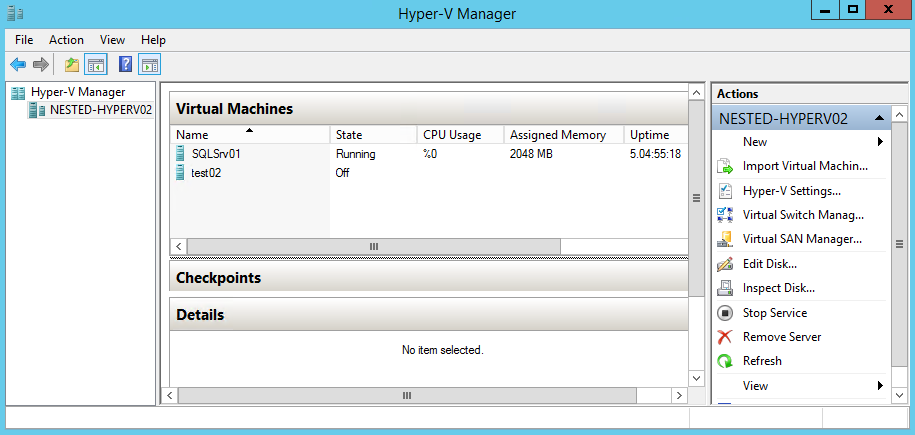Click the Stop Service icon
This screenshot has width=915, height=435.
click(x=725, y=313)
